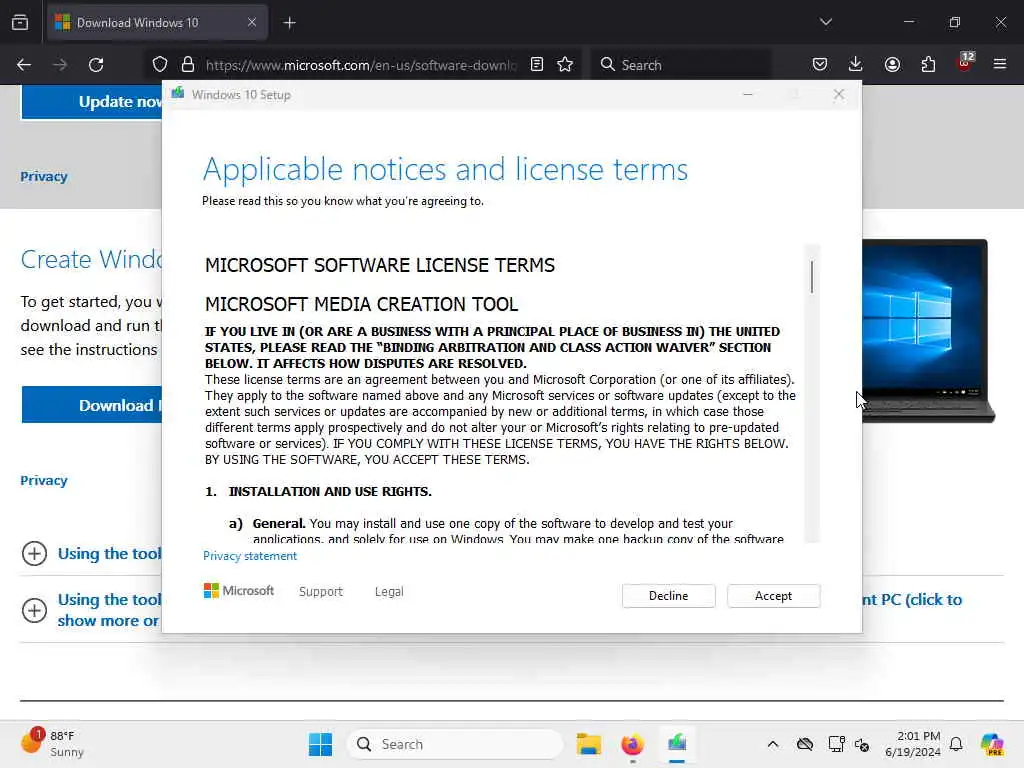Open the Firefox hamburger menu
Image resolution: width=1024 pixels, height=768 pixels.
1000,64
